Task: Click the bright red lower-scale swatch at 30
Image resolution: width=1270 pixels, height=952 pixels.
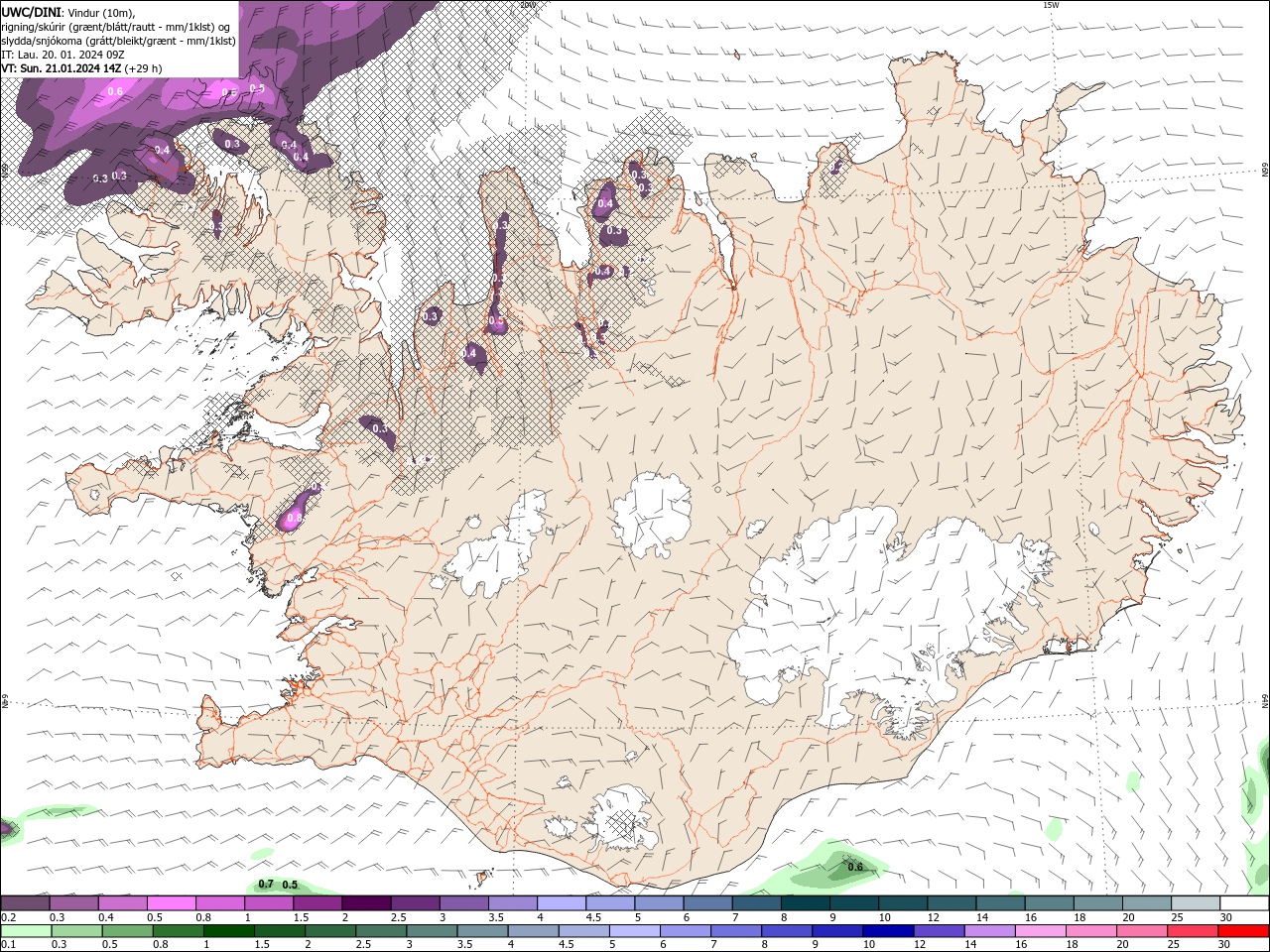Action: click(1244, 931)
